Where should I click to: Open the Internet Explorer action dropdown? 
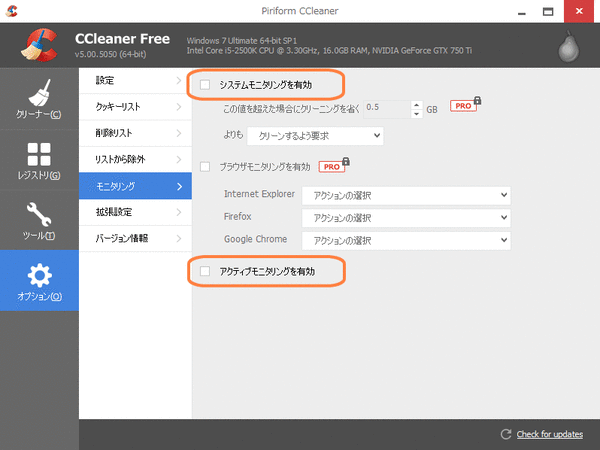point(406,196)
